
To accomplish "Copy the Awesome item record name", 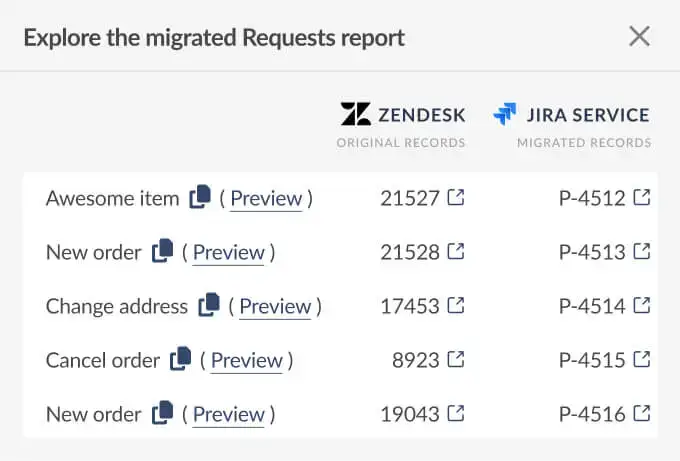I will (x=200, y=197).
